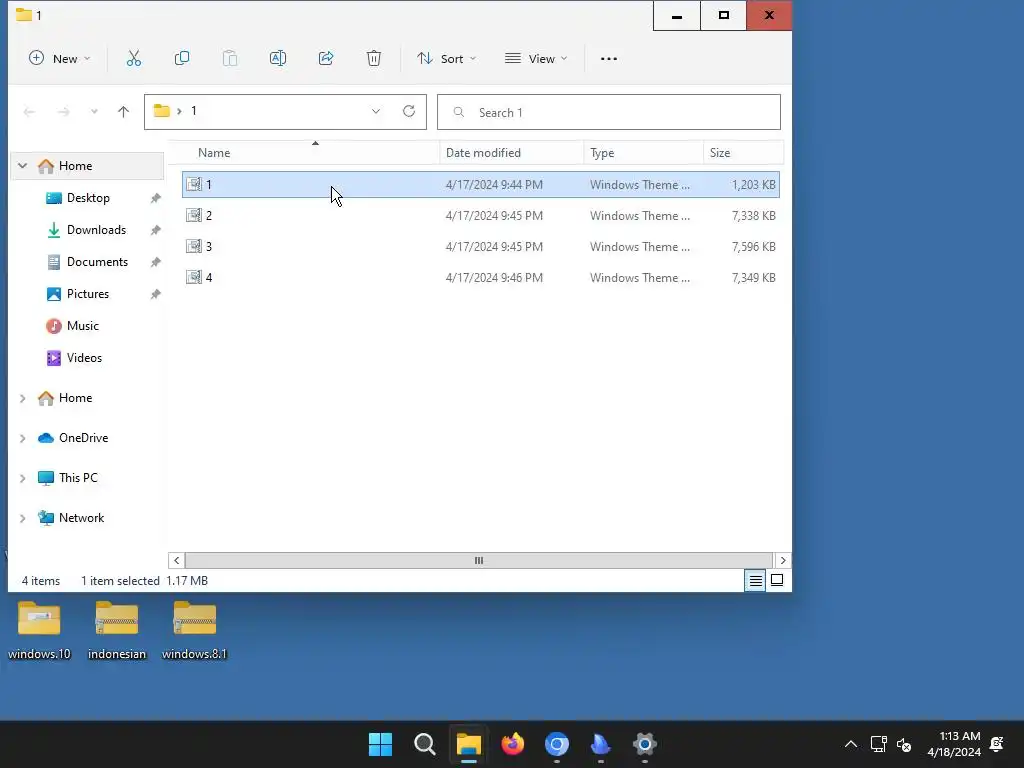Click the Cut scissors icon

coord(134,59)
